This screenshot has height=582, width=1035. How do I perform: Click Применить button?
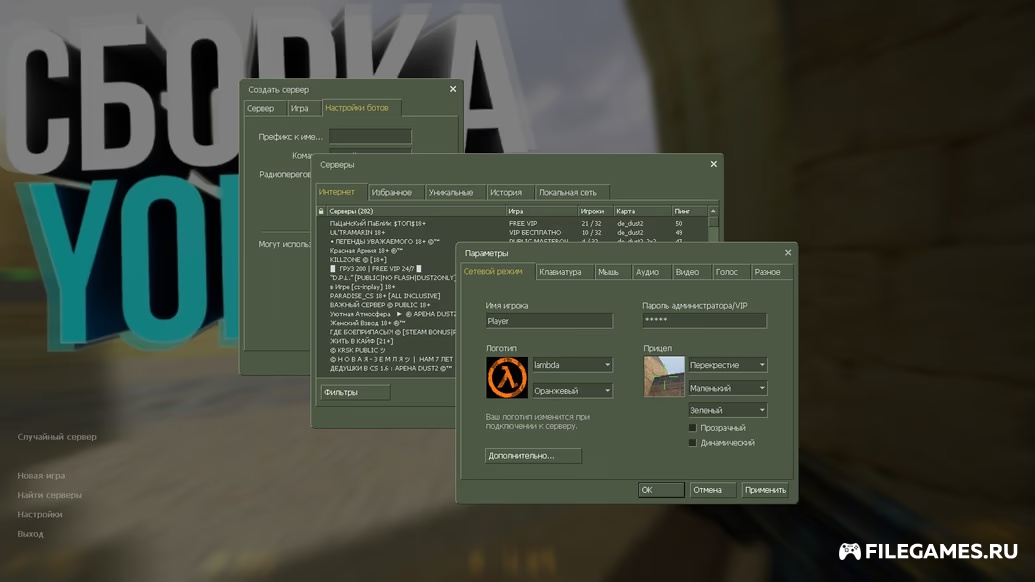[x=765, y=490]
